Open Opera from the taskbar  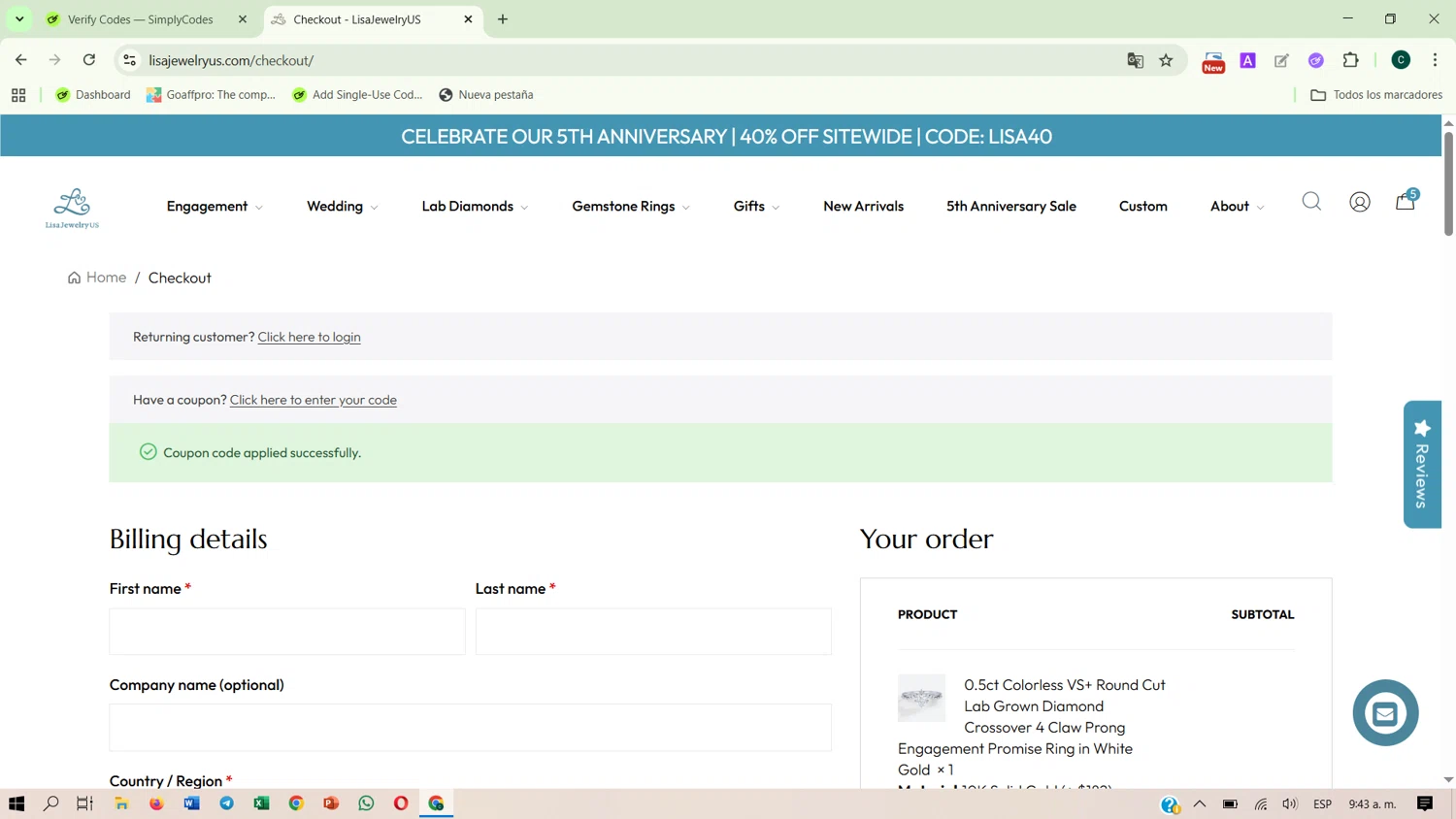pos(401,803)
